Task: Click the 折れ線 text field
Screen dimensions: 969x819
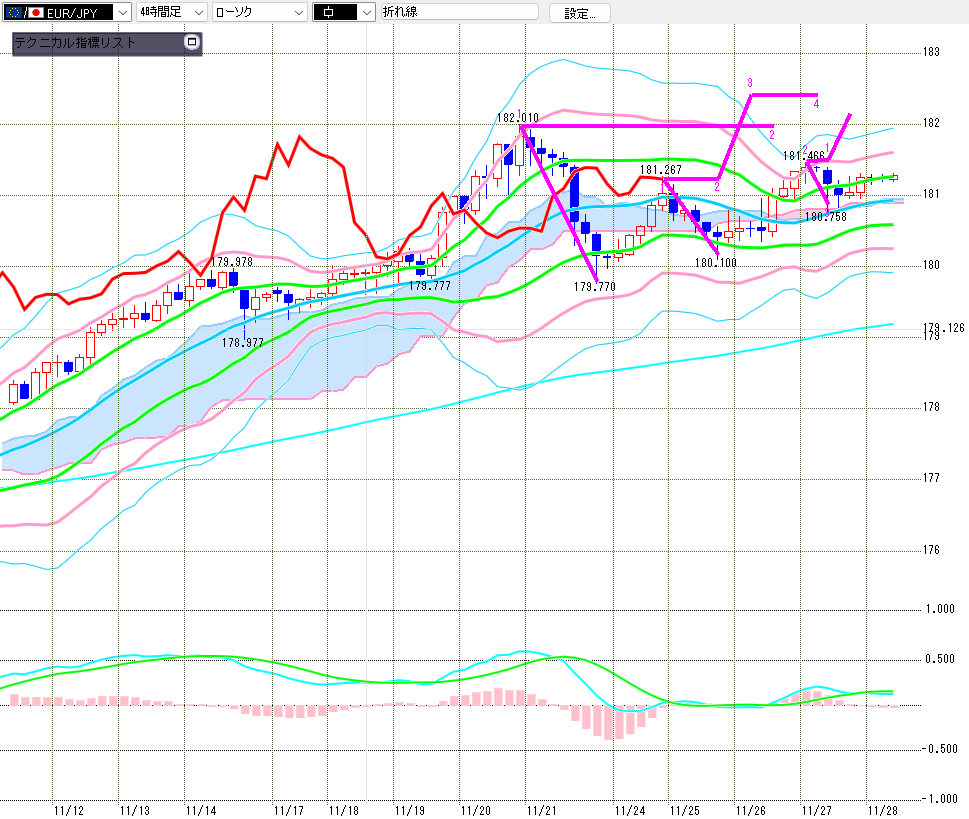Action: pos(460,12)
